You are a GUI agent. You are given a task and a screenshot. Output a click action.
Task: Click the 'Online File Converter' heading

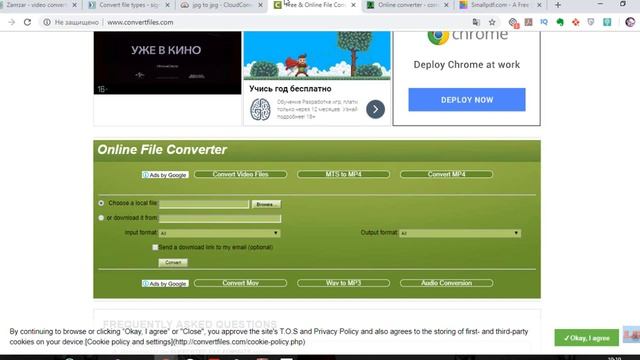[162, 150]
